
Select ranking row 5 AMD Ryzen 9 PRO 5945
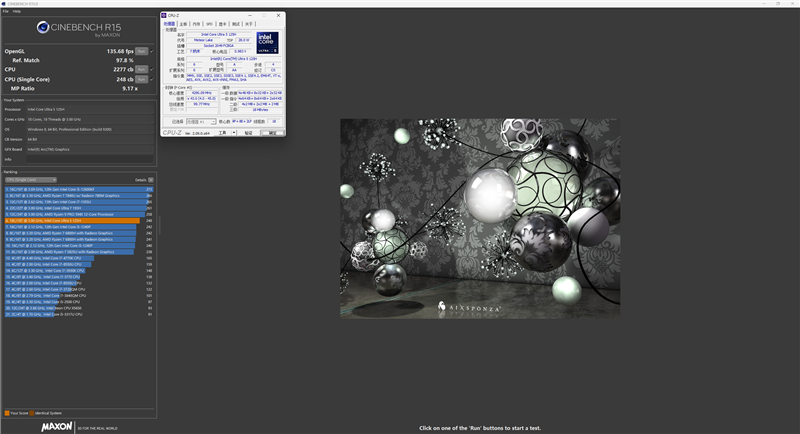[79, 214]
